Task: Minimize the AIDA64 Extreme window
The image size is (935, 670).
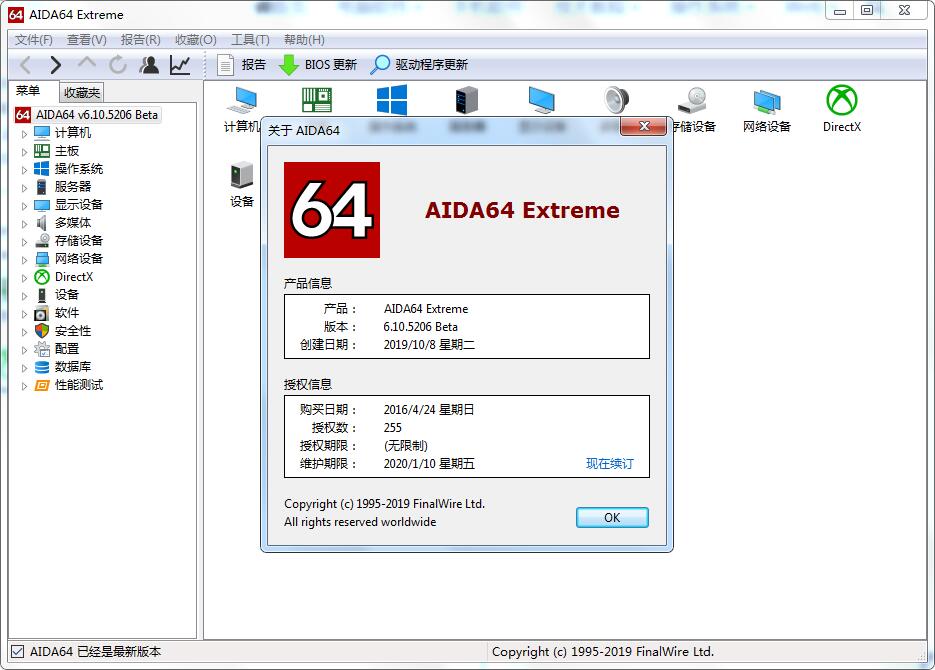Action: (840, 11)
